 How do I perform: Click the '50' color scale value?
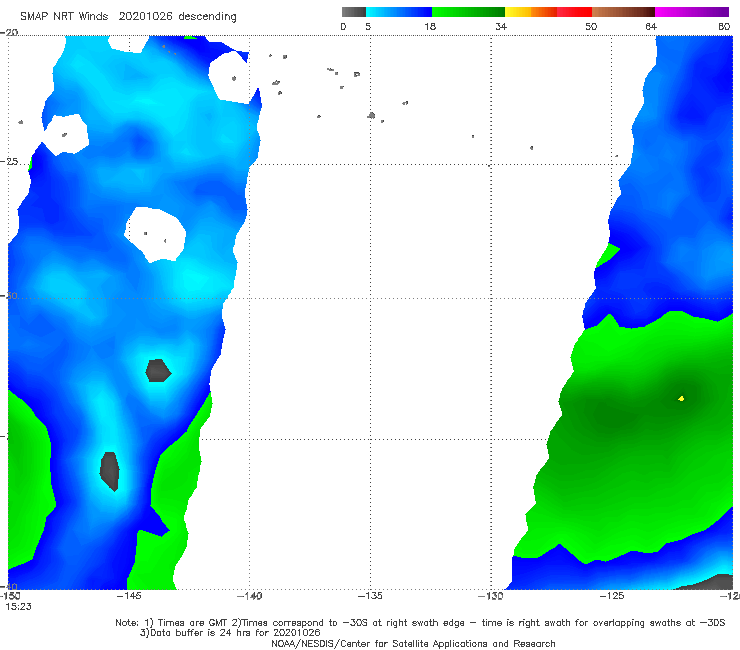click(x=591, y=26)
